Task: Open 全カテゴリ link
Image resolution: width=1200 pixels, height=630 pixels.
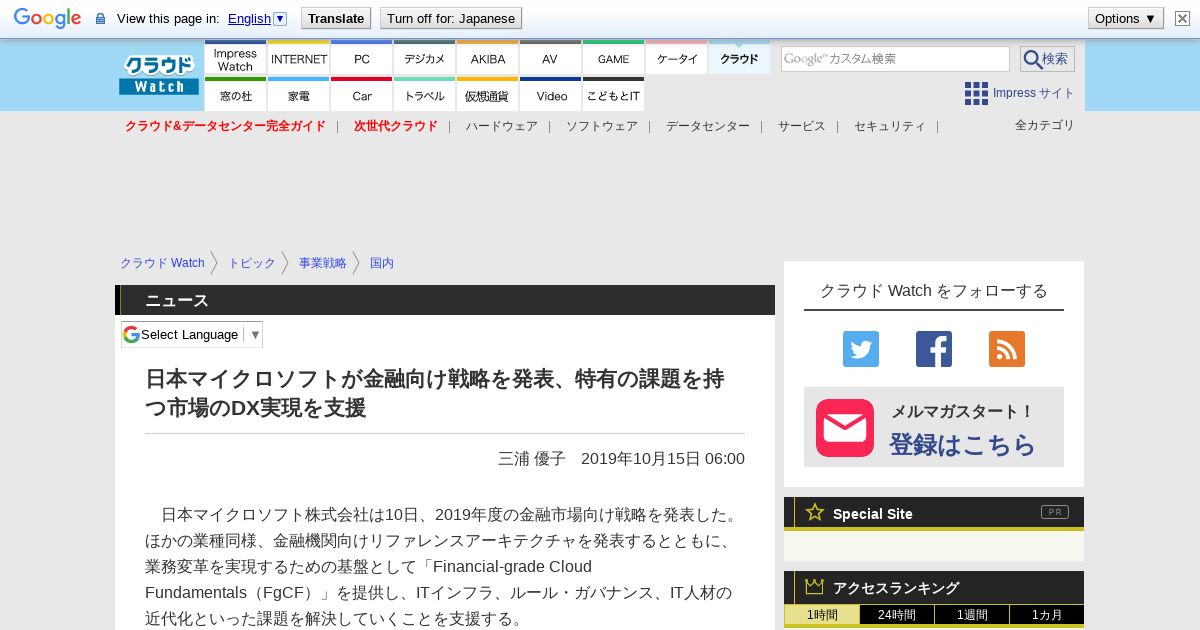Action: coord(1044,125)
